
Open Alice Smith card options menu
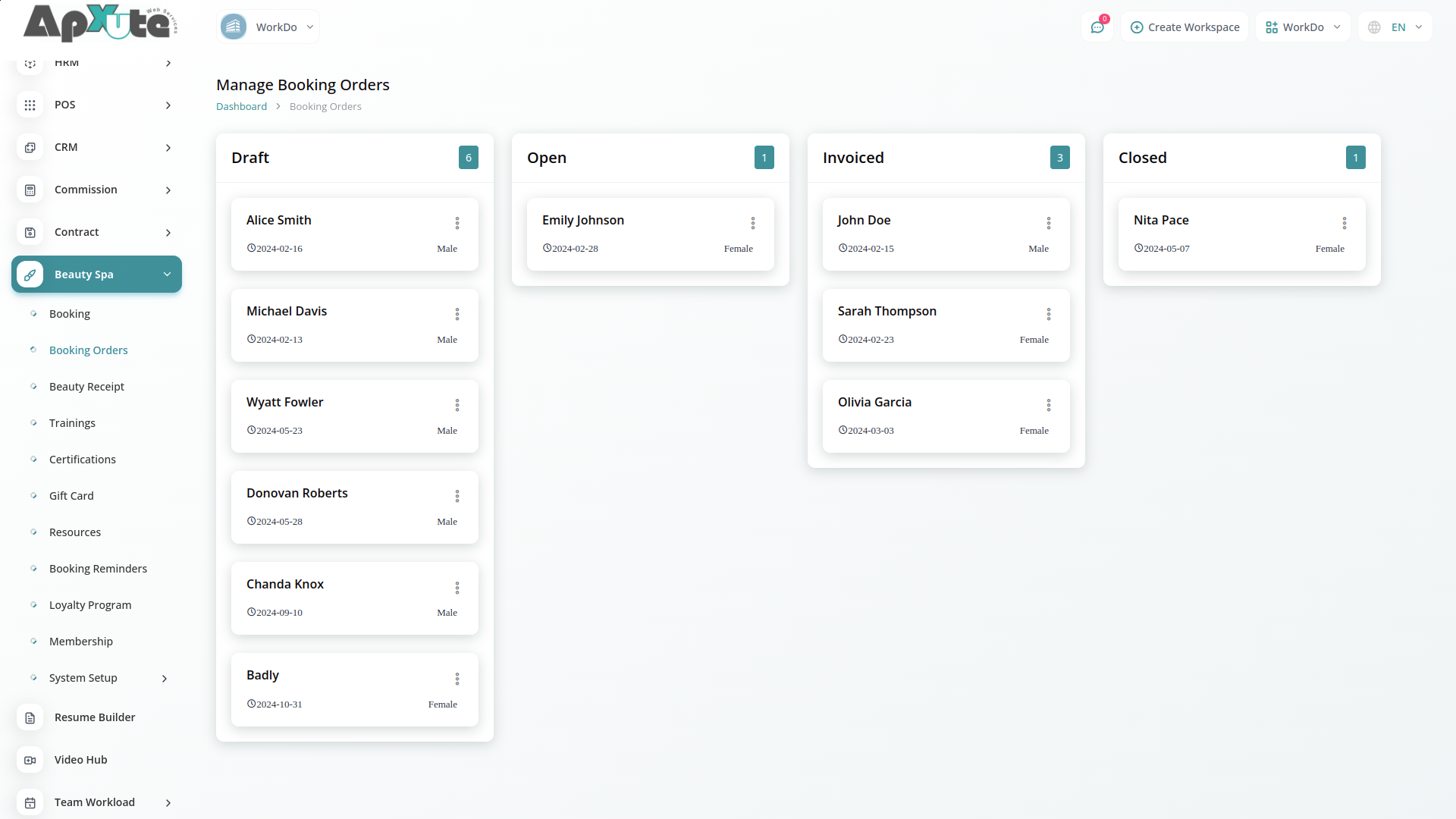[457, 223]
